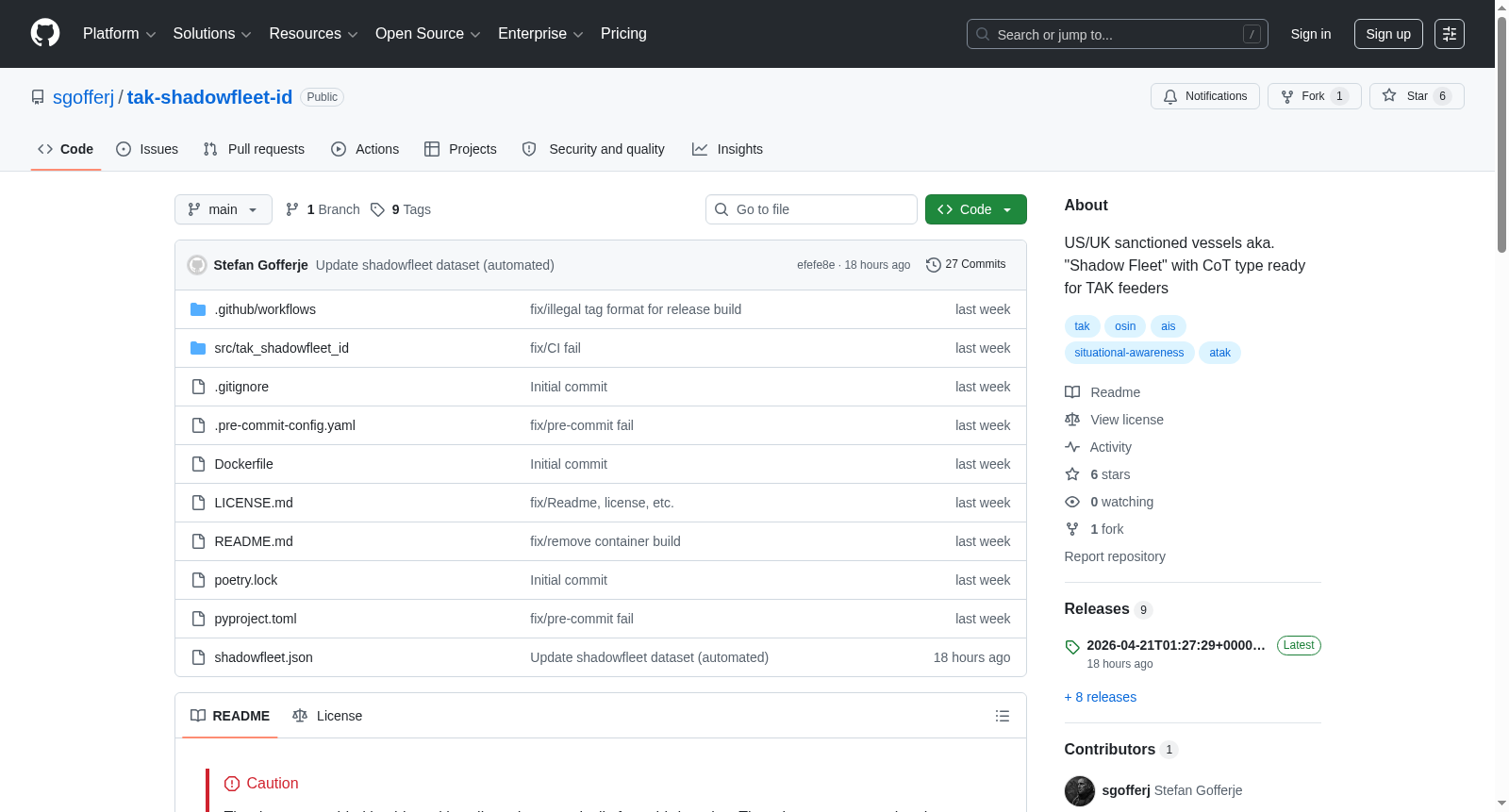Click the shadowfleet.json file icon
Screen dimensions: 1509x812
pos(198,657)
